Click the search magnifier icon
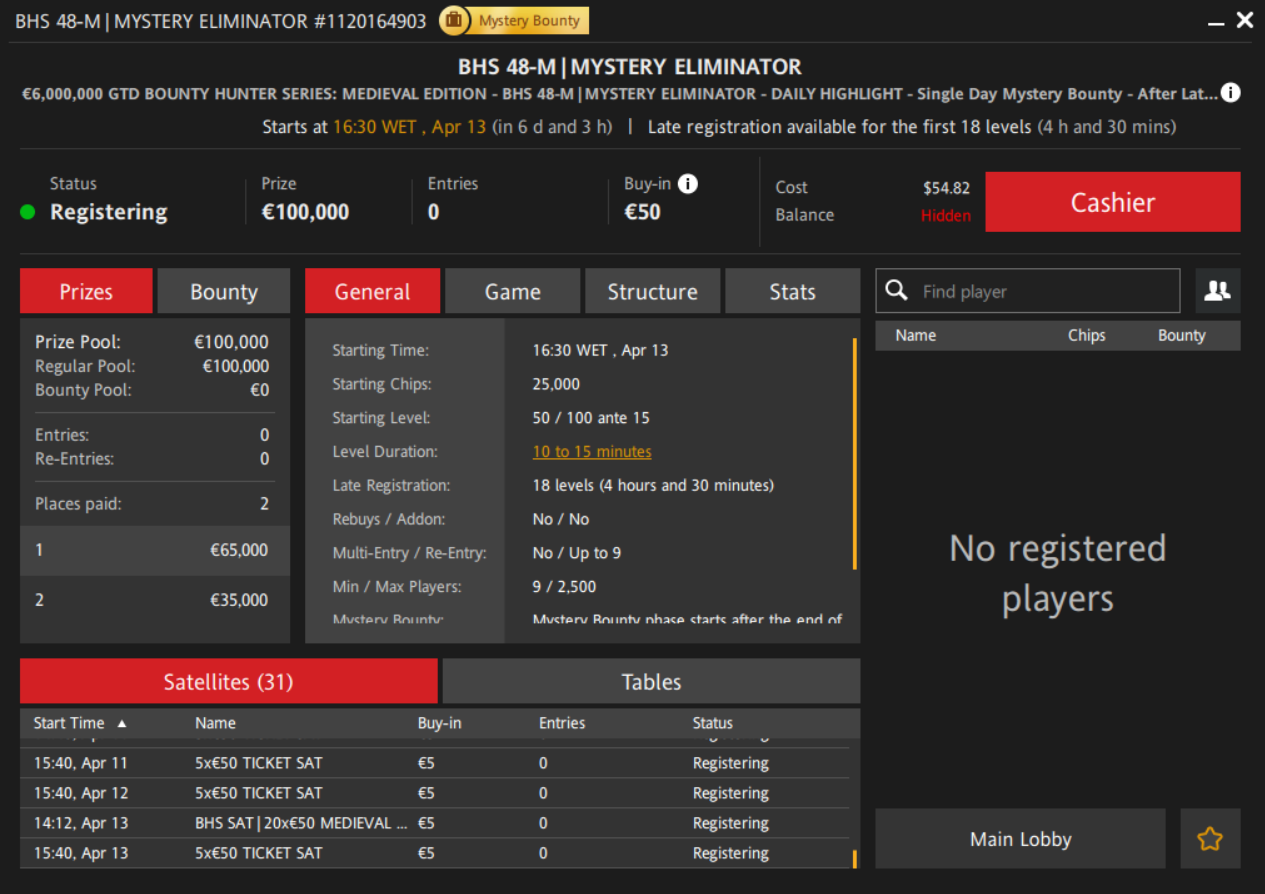The height and width of the screenshot is (894, 1265). (x=897, y=291)
